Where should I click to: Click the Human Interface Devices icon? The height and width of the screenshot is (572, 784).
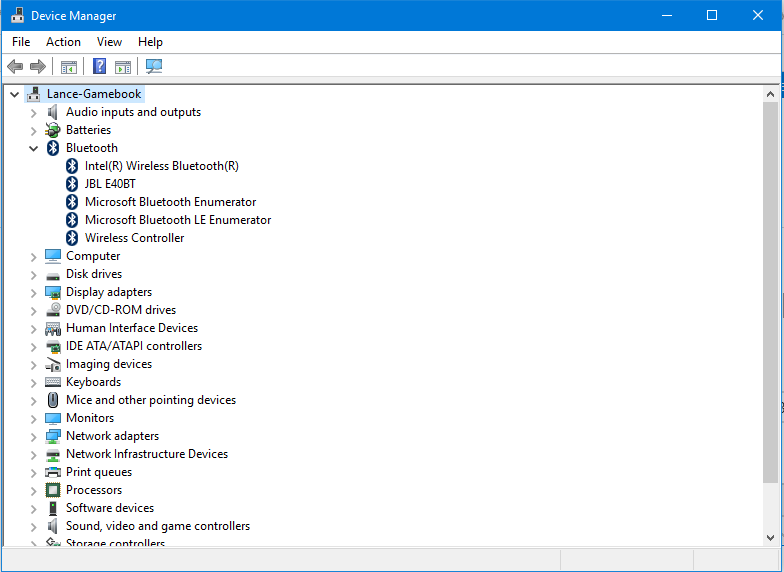[52, 328]
